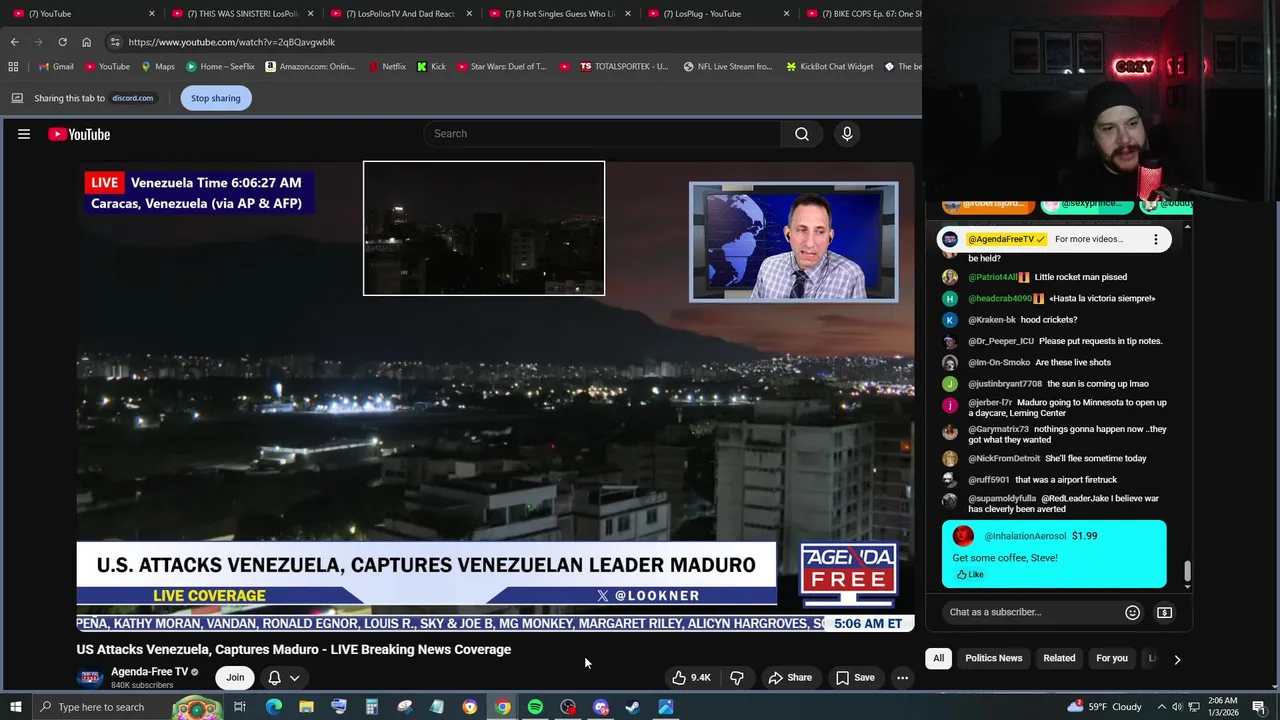Click the YouTube search magnifier button
Screen dimensions: 1280x720
pos(802,134)
